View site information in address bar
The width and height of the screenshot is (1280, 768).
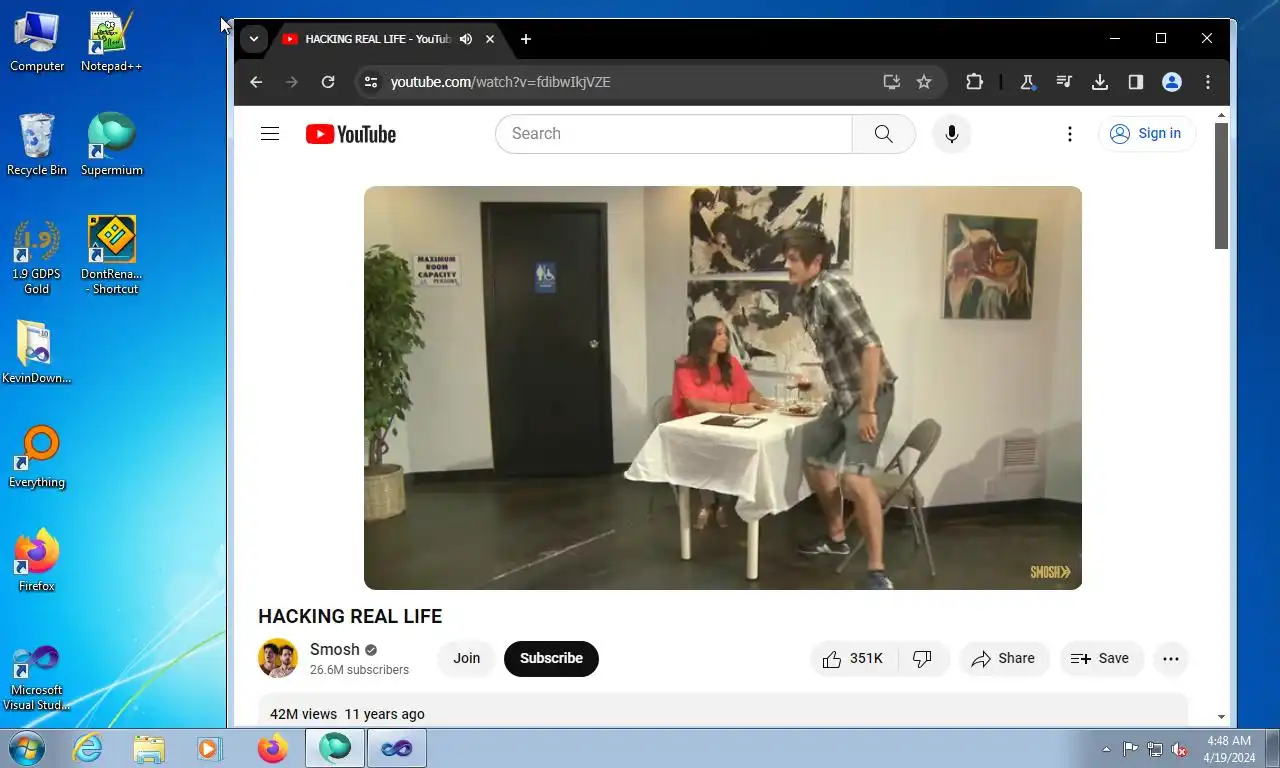pos(371,82)
